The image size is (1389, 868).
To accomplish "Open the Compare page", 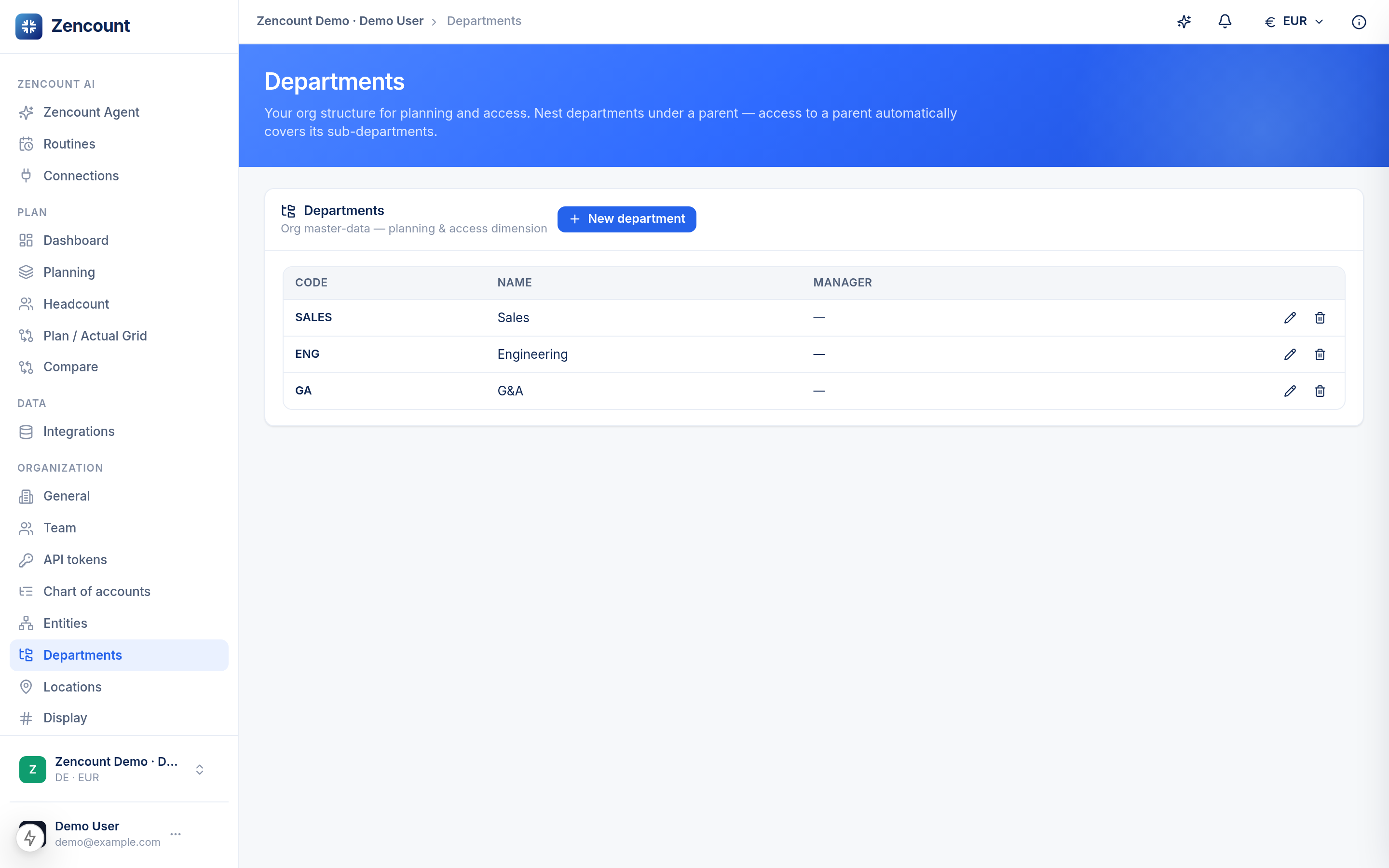I will [x=119, y=367].
